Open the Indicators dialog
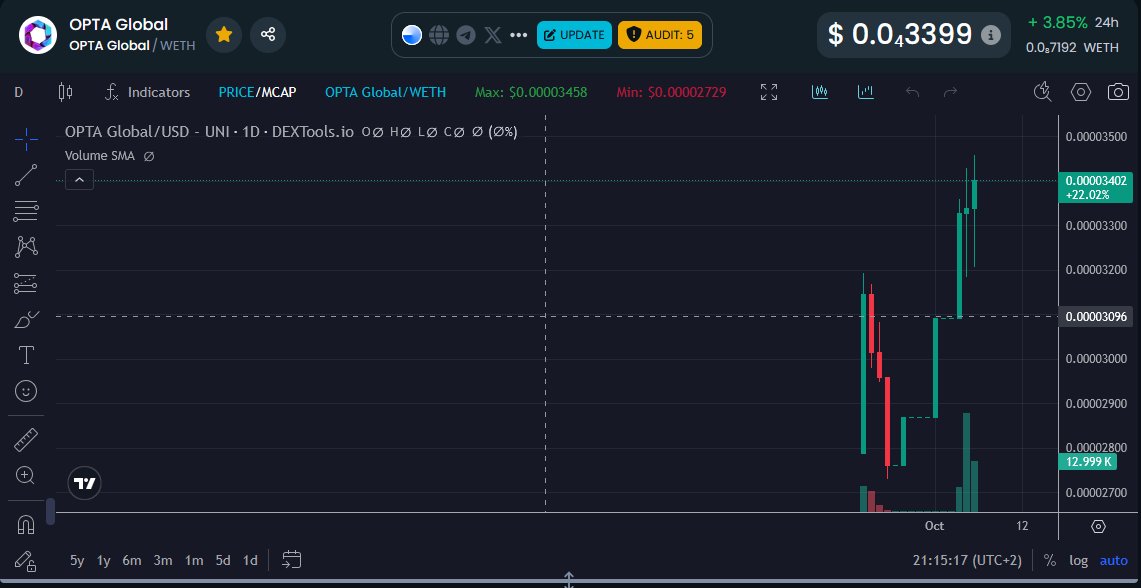This screenshot has height=588, width=1141. (148, 92)
